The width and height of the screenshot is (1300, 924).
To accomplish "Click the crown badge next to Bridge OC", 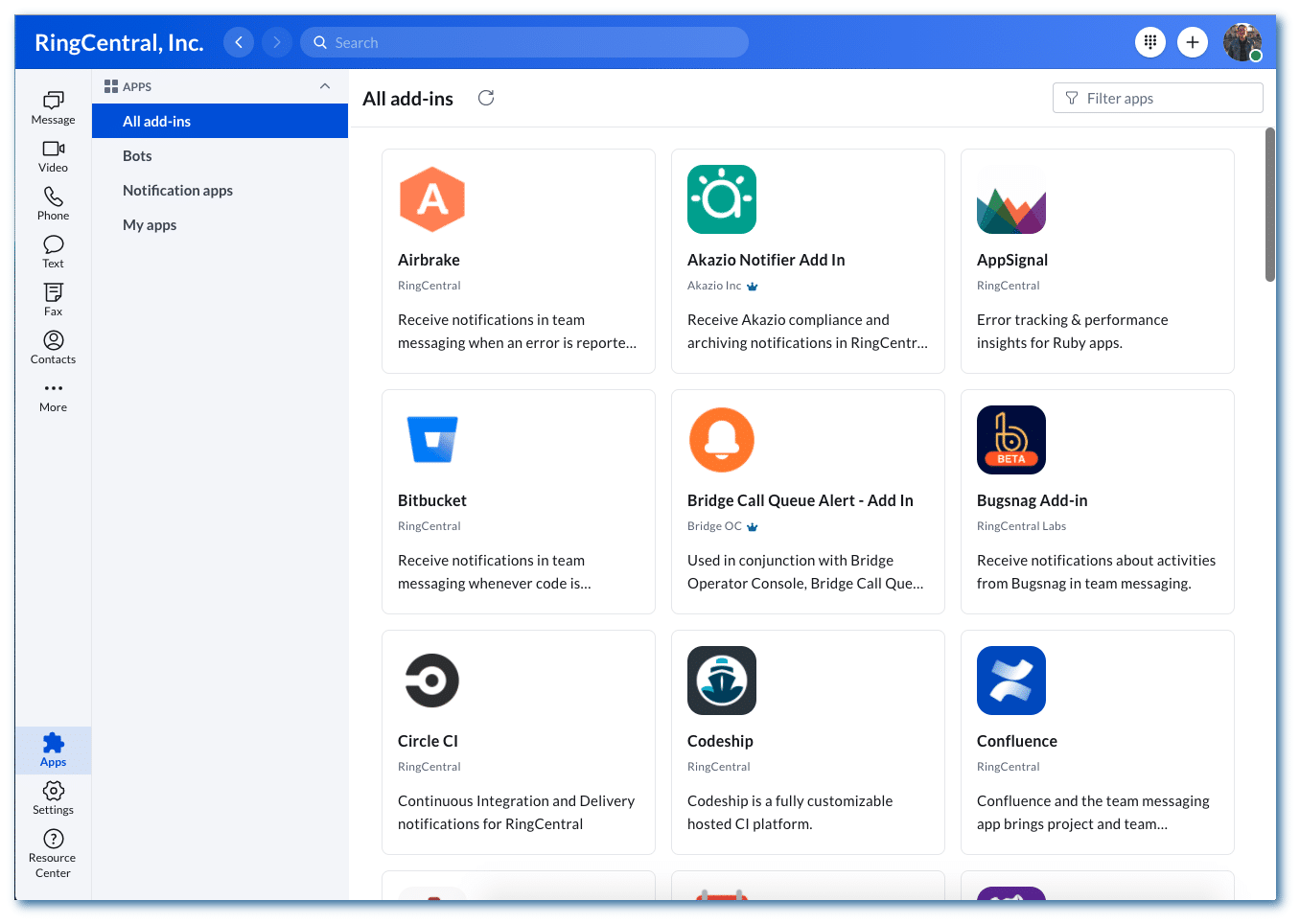I will [x=753, y=527].
